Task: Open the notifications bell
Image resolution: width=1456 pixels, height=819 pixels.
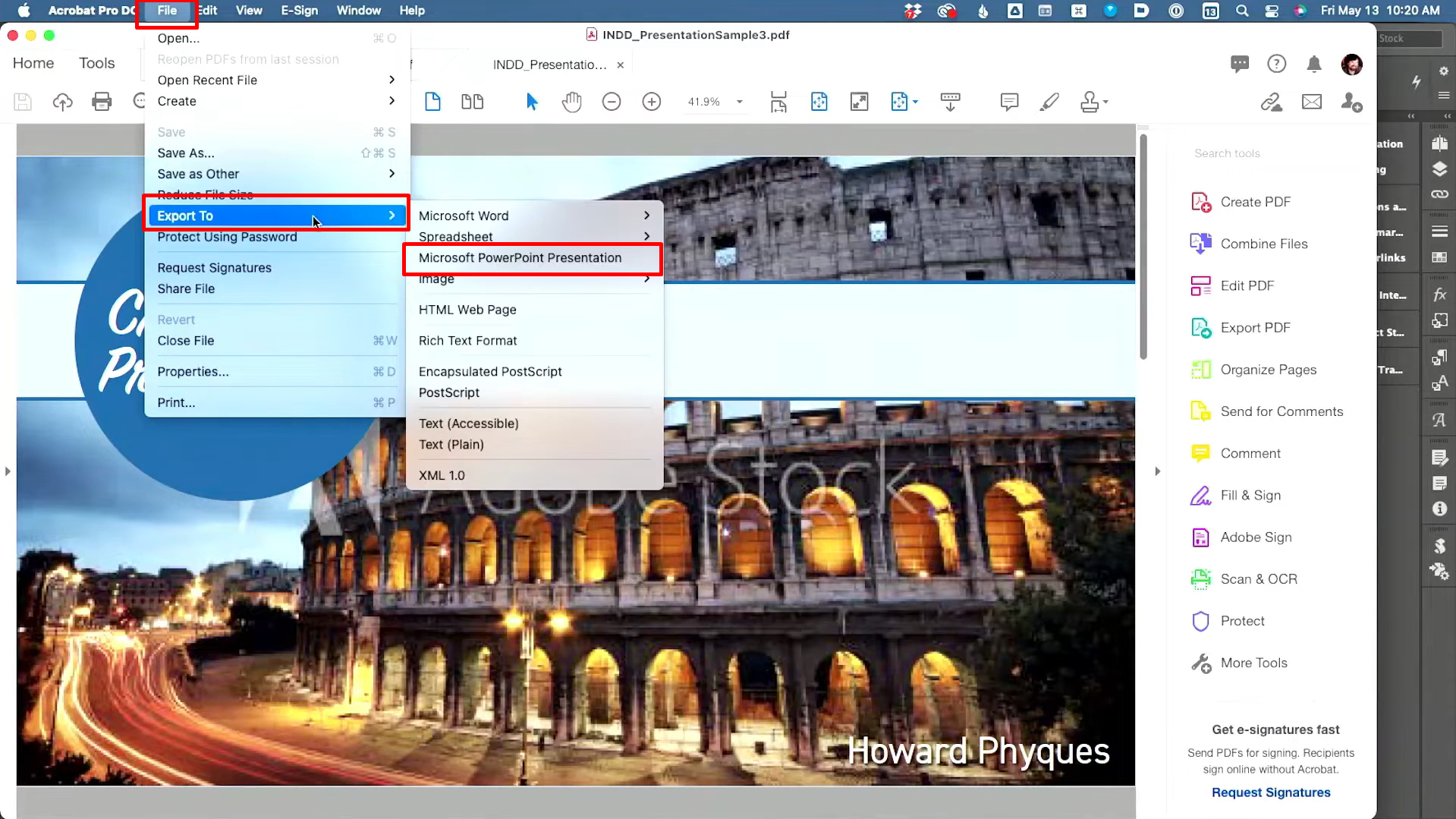Action: pos(1314,64)
